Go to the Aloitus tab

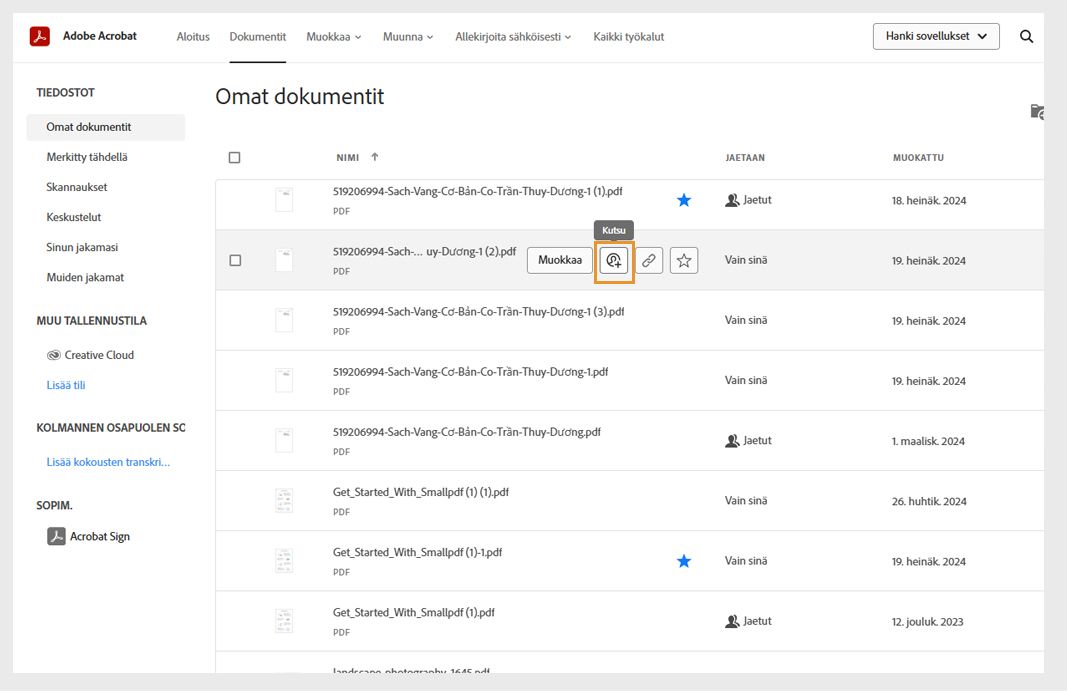tap(193, 37)
